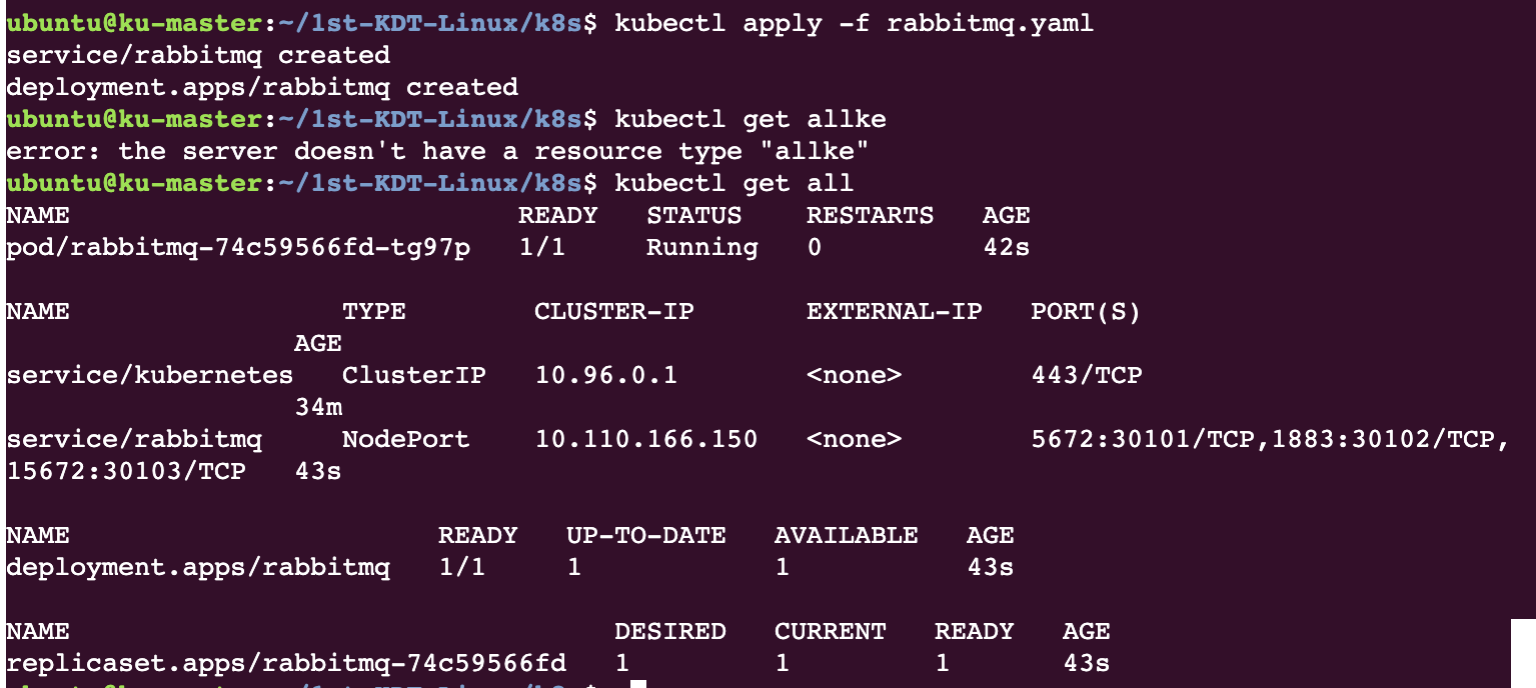Click the RESTARTS column header

pyautogui.click(x=870, y=215)
